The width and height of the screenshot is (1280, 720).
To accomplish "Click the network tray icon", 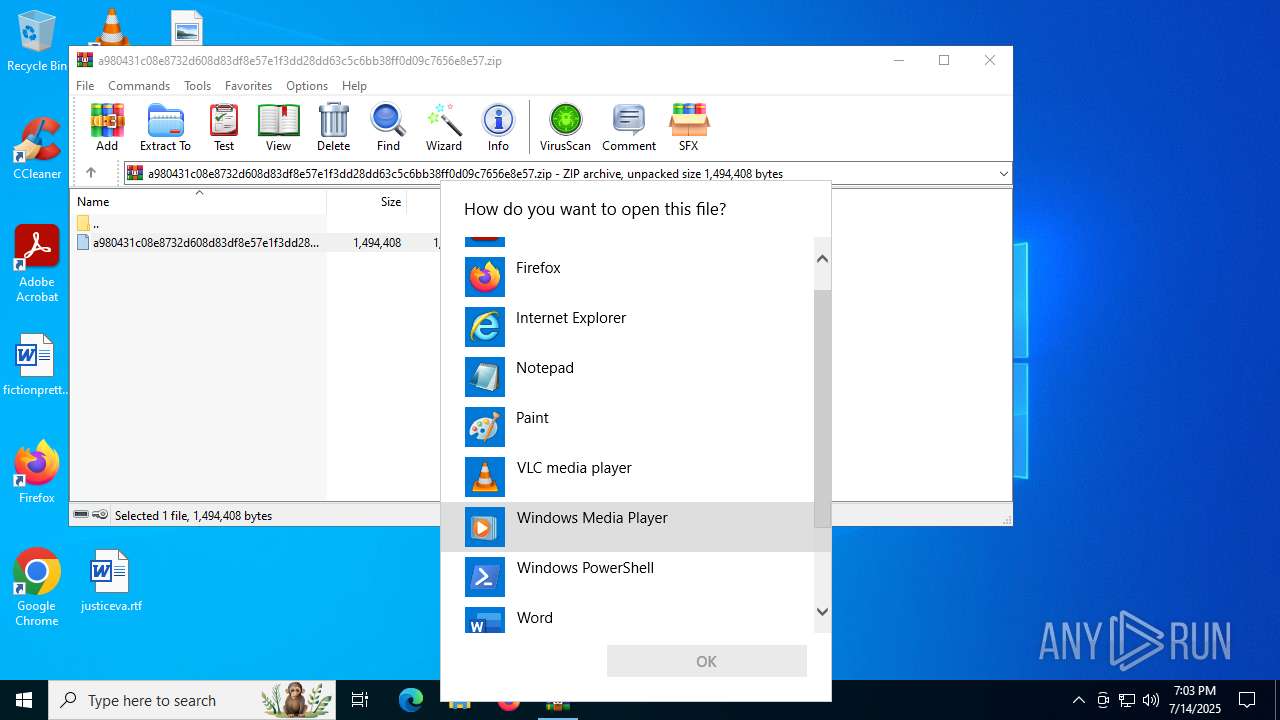I will pyautogui.click(x=1127, y=700).
